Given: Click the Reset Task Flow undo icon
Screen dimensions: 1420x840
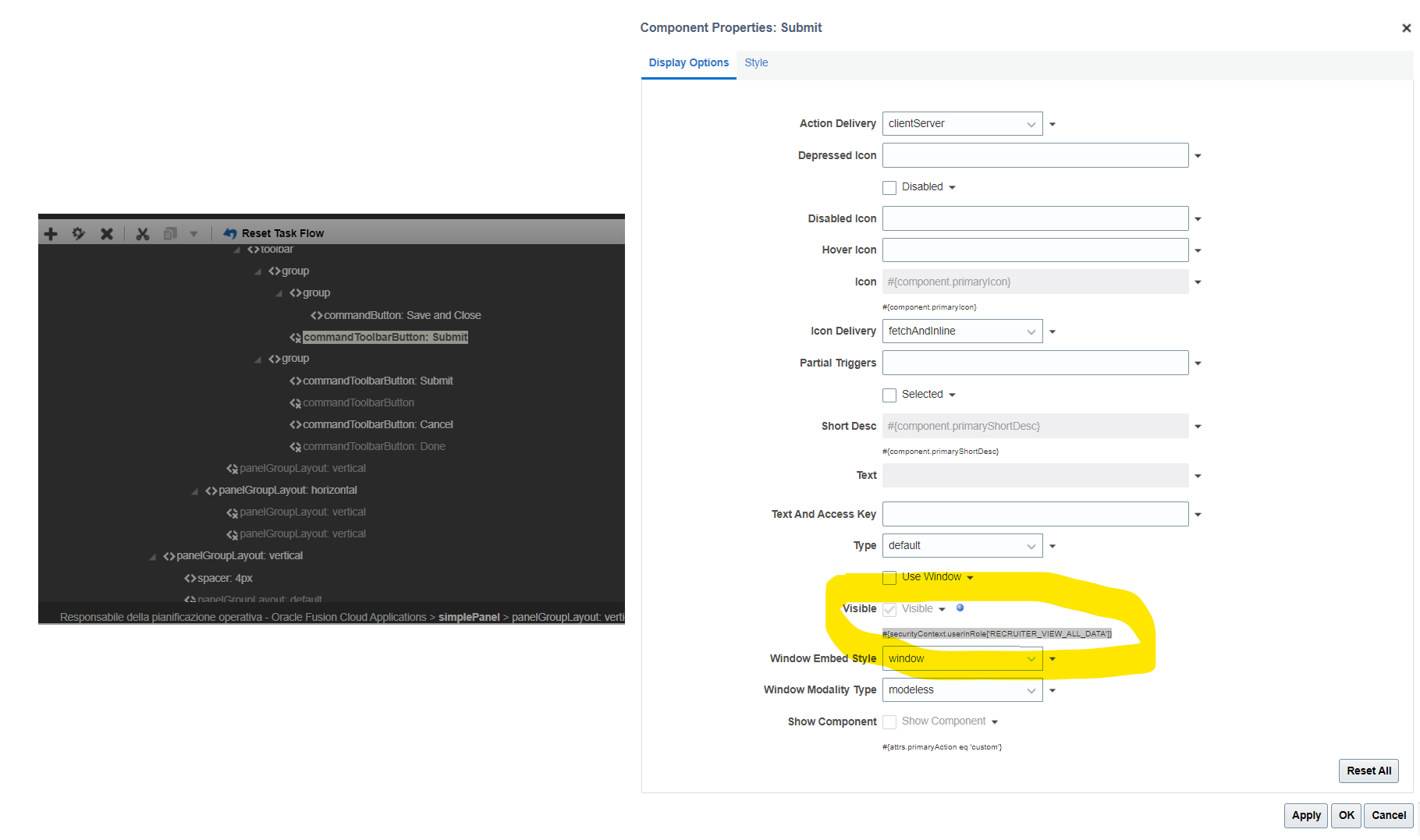Looking at the screenshot, I should [x=230, y=232].
